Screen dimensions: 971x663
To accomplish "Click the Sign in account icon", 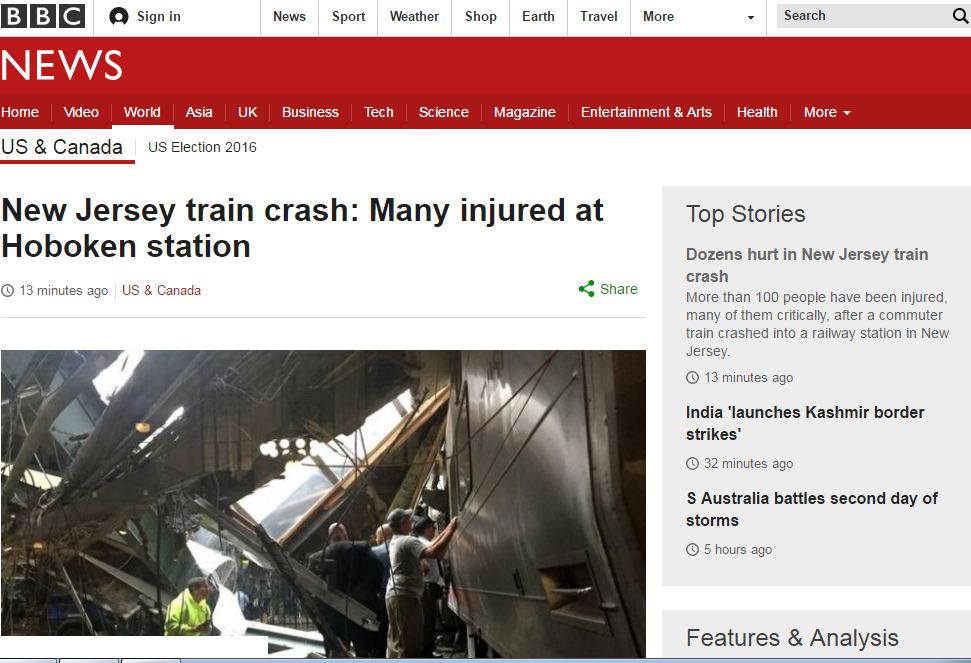I will click(118, 17).
